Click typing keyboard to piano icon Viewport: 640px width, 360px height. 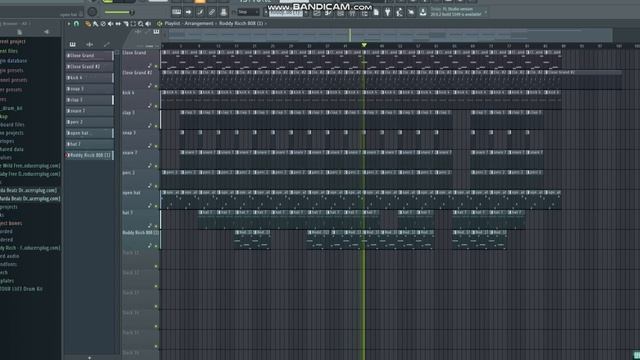pyautogui.click(x=176, y=12)
